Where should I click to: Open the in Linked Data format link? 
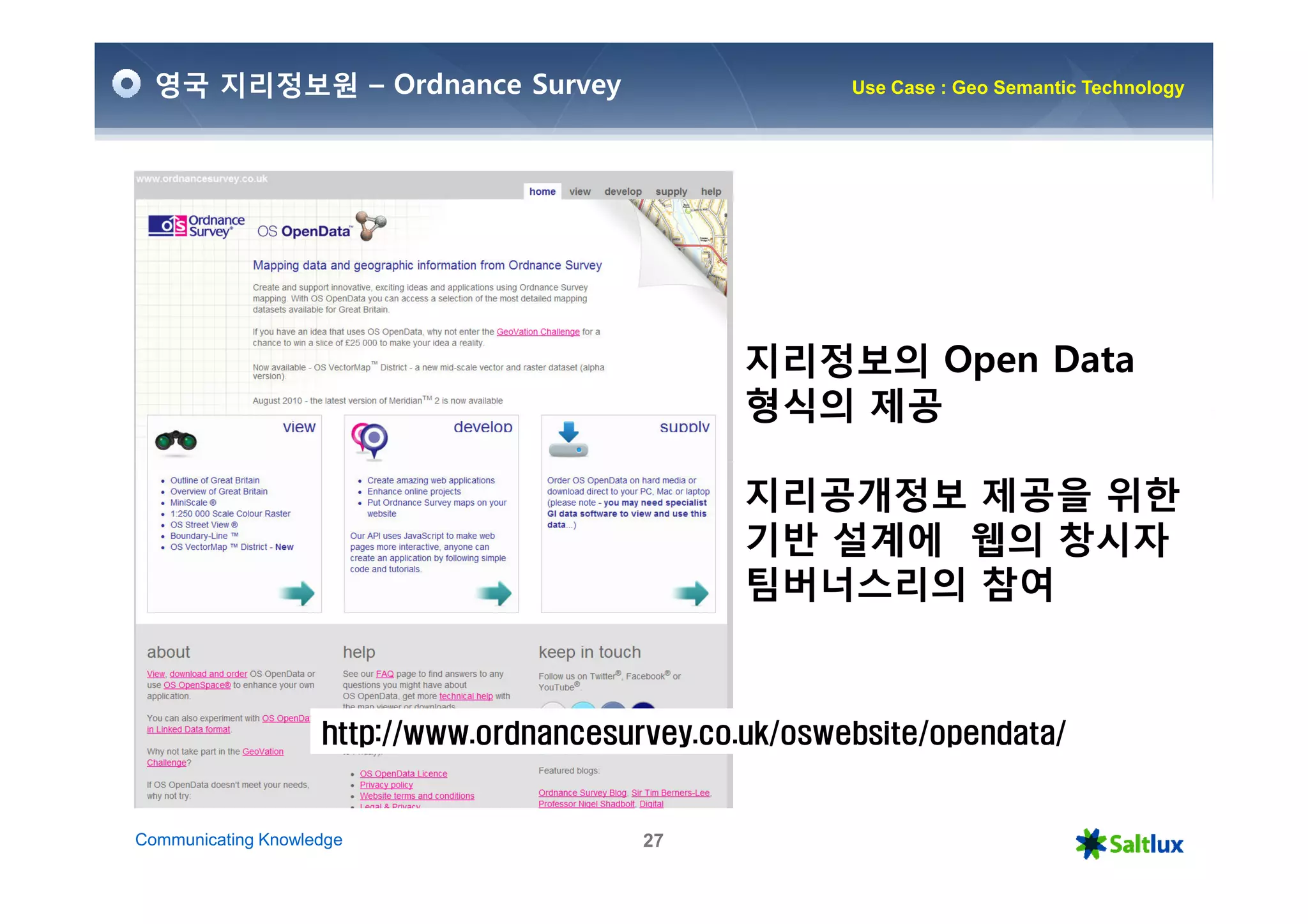coord(188,730)
